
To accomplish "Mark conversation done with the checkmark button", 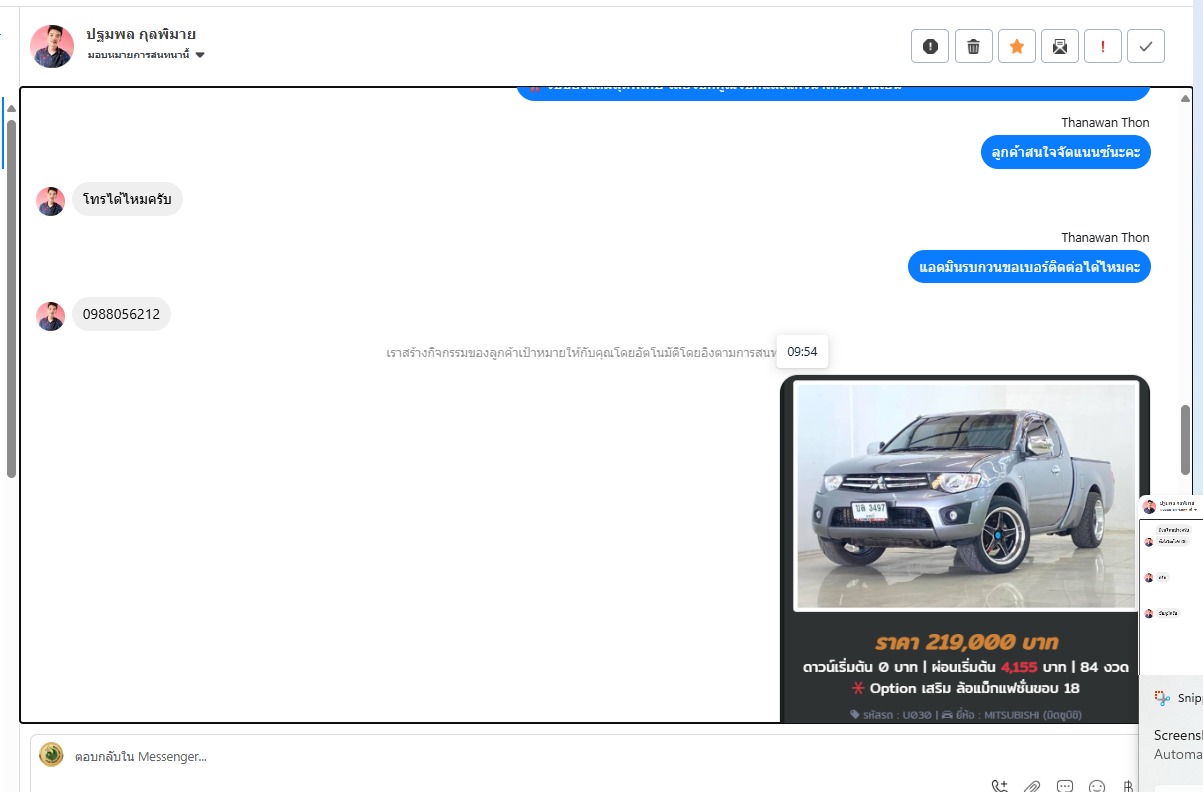I will pyautogui.click(x=1146, y=46).
